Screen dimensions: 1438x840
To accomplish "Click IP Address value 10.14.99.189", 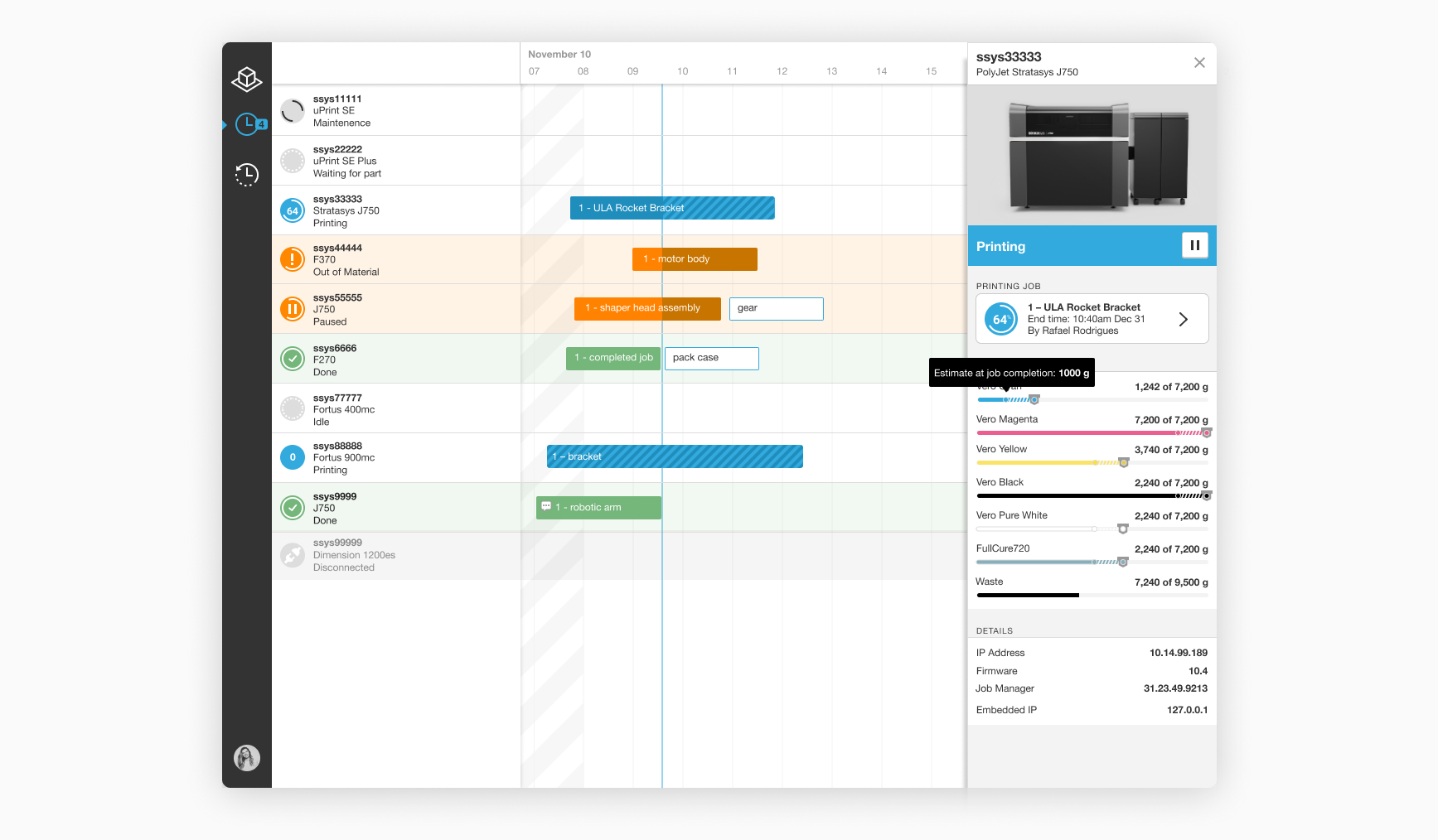I will click(x=1178, y=653).
